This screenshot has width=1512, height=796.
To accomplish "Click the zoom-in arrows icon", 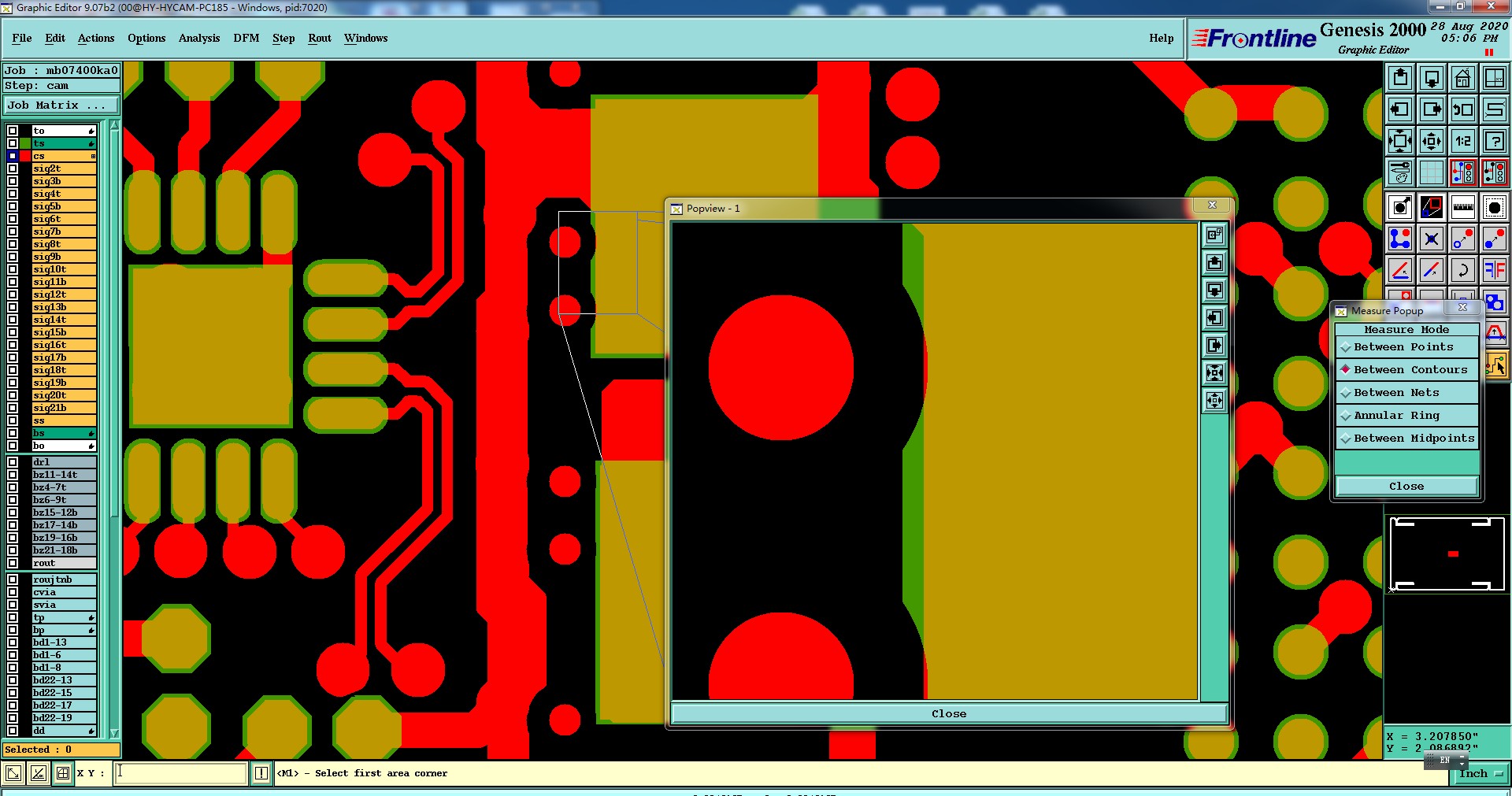I will click(1400, 141).
